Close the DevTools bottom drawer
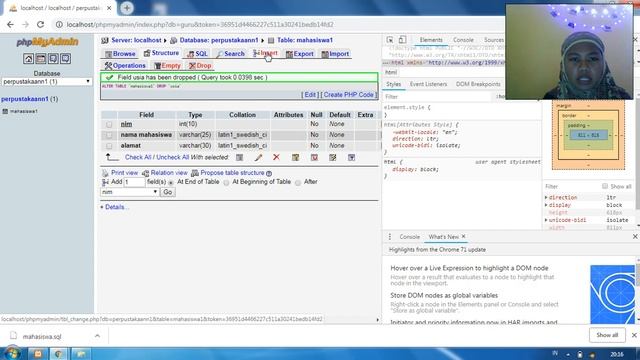This screenshot has height=360, width=640. [635, 237]
